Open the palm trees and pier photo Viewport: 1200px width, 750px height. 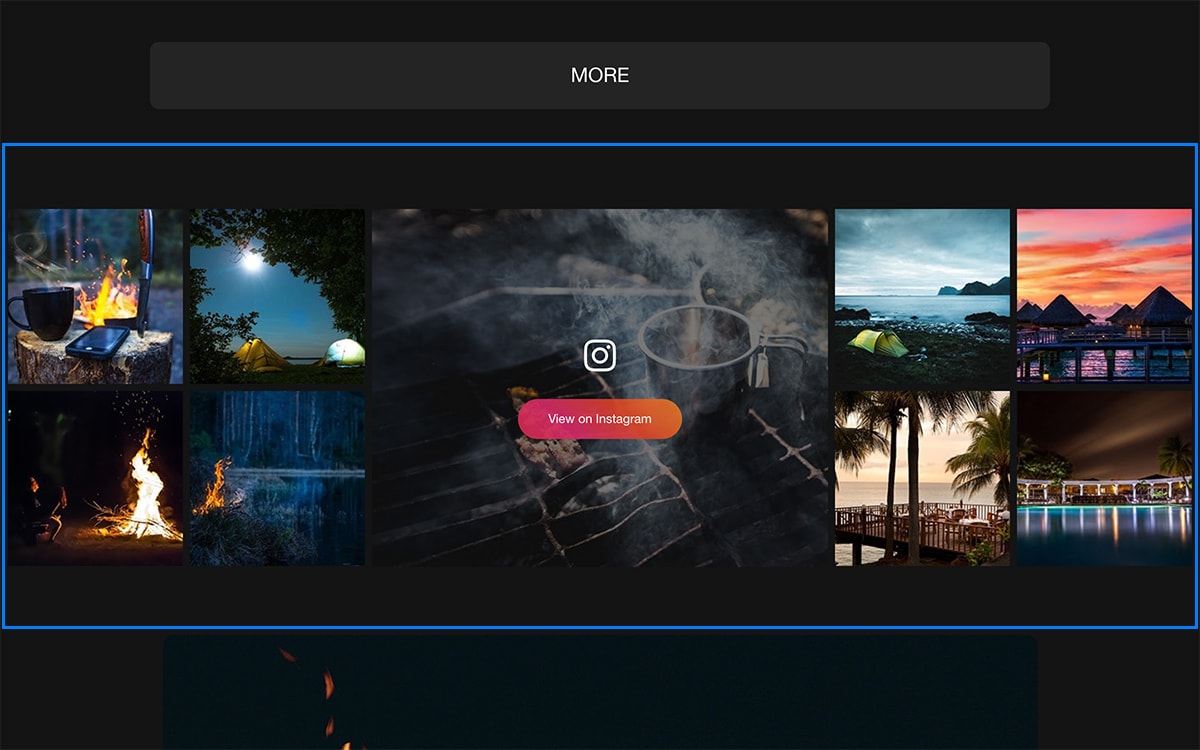(922, 478)
